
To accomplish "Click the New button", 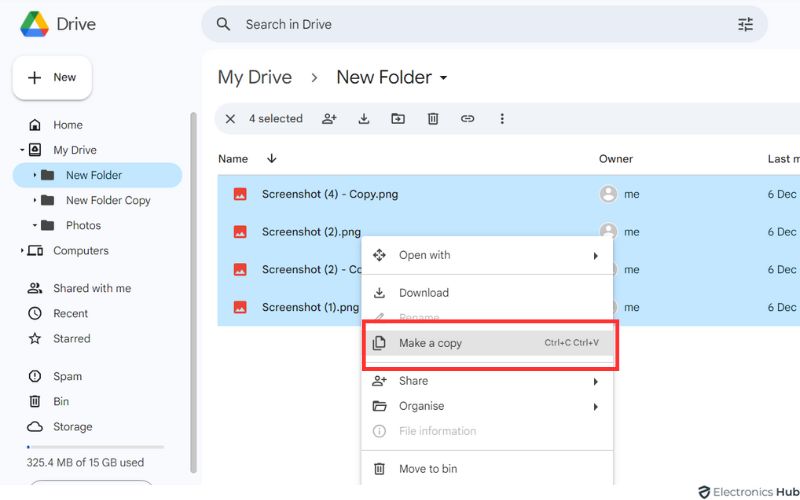I will tap(52, 78).
